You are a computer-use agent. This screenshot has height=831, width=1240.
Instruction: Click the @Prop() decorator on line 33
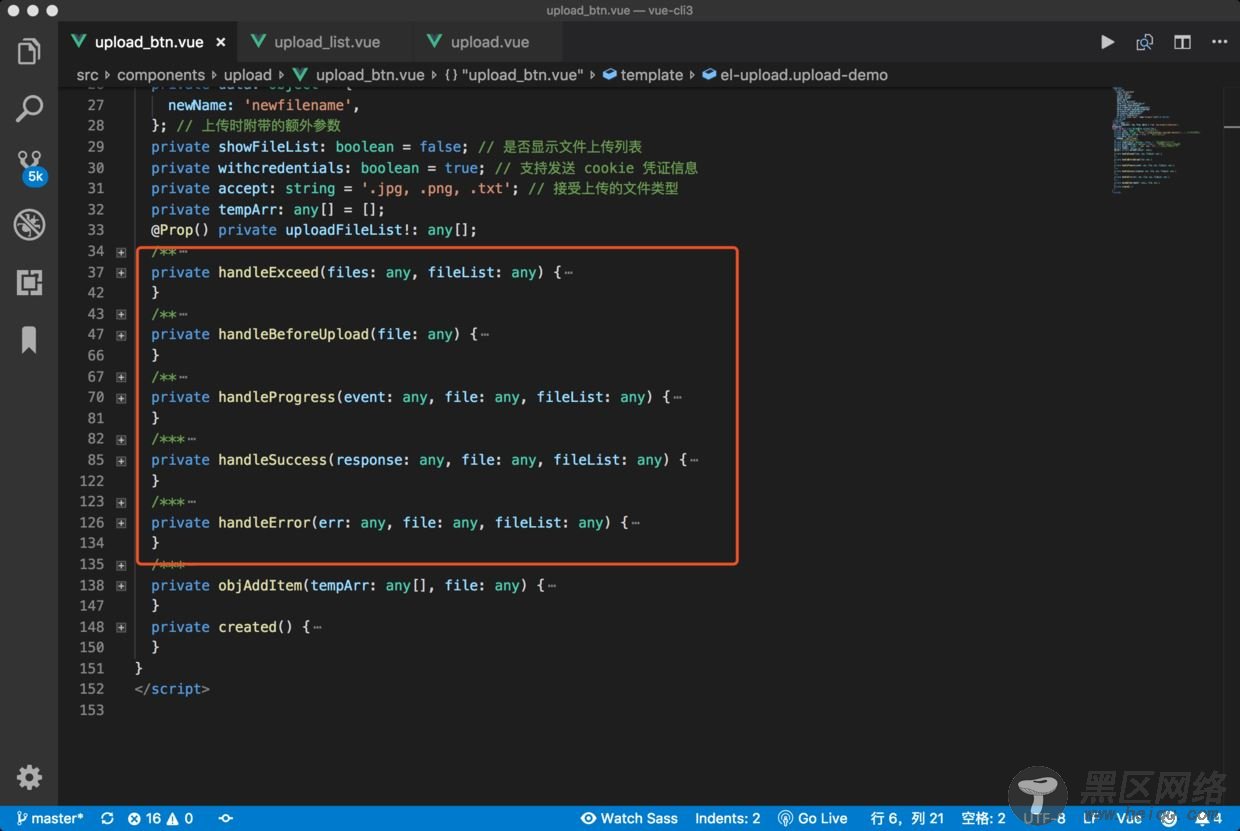[180, 230]
